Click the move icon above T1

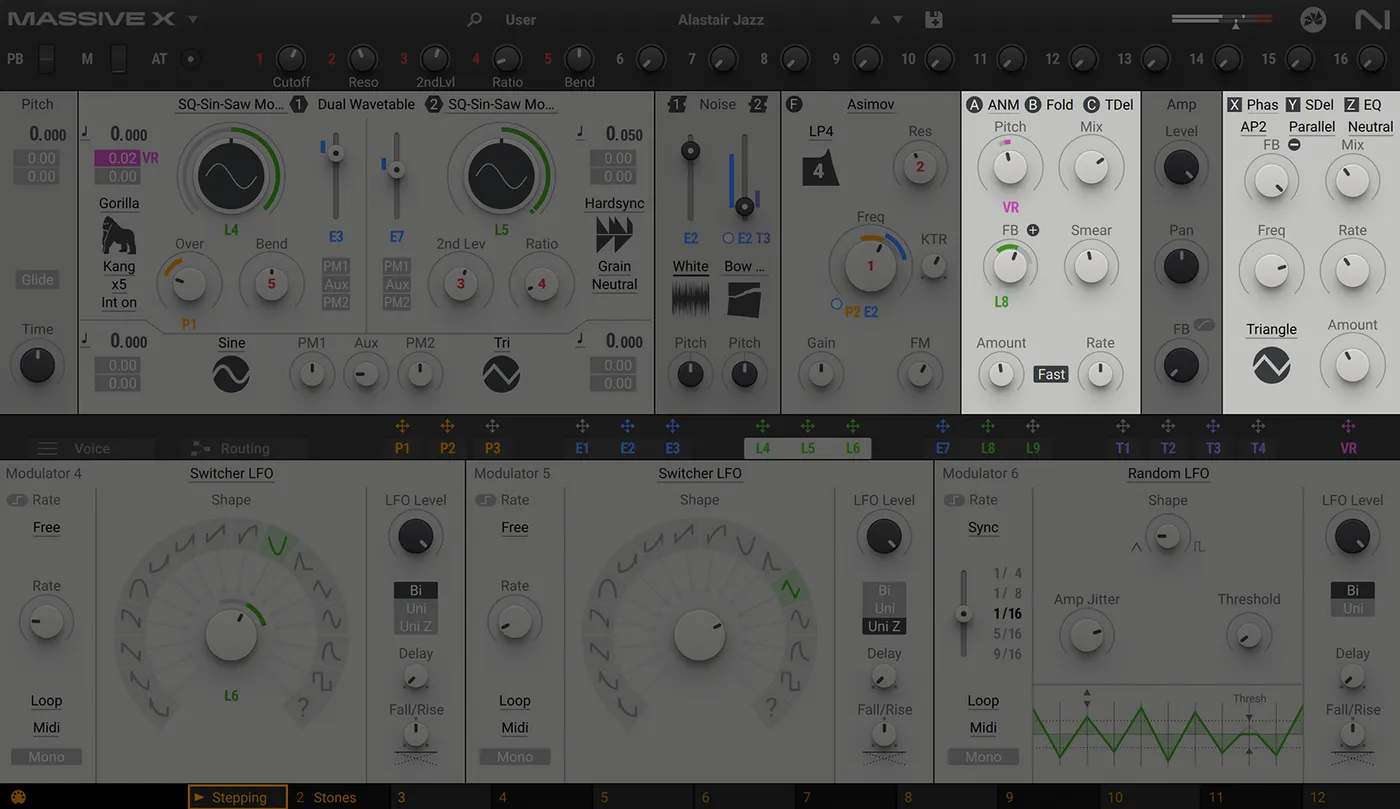point(1123,427)
